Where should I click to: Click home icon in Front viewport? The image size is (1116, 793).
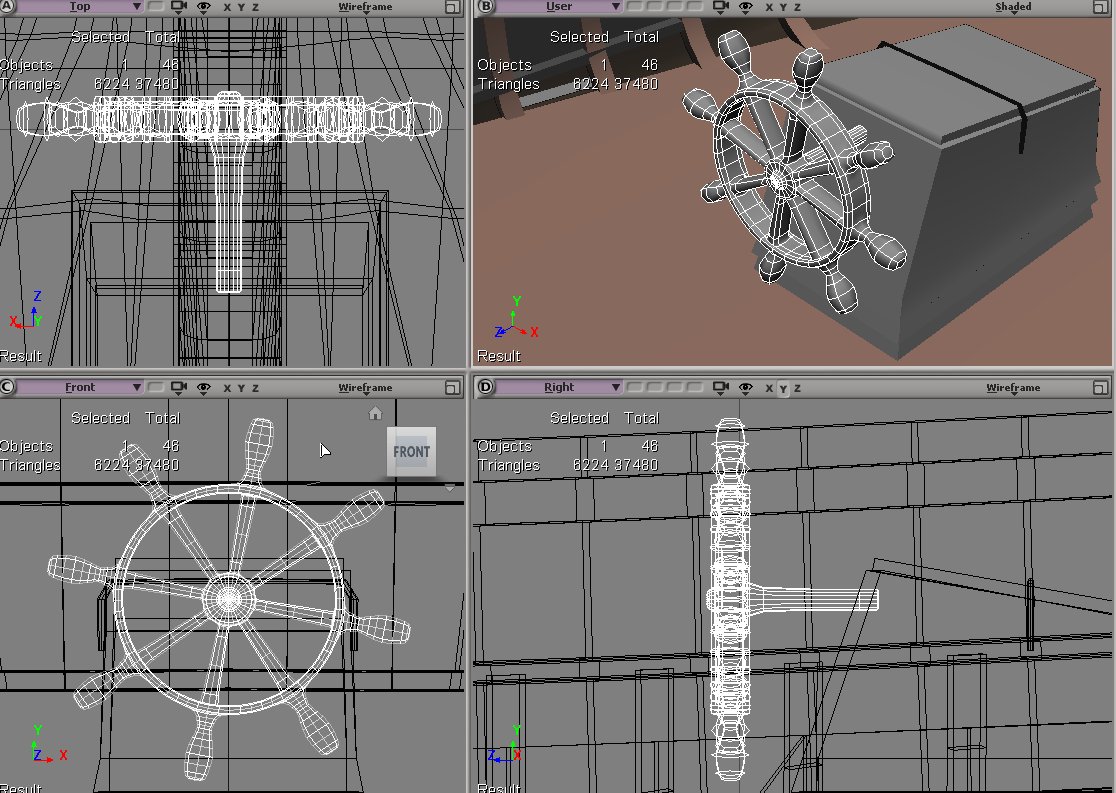[376, 413]
